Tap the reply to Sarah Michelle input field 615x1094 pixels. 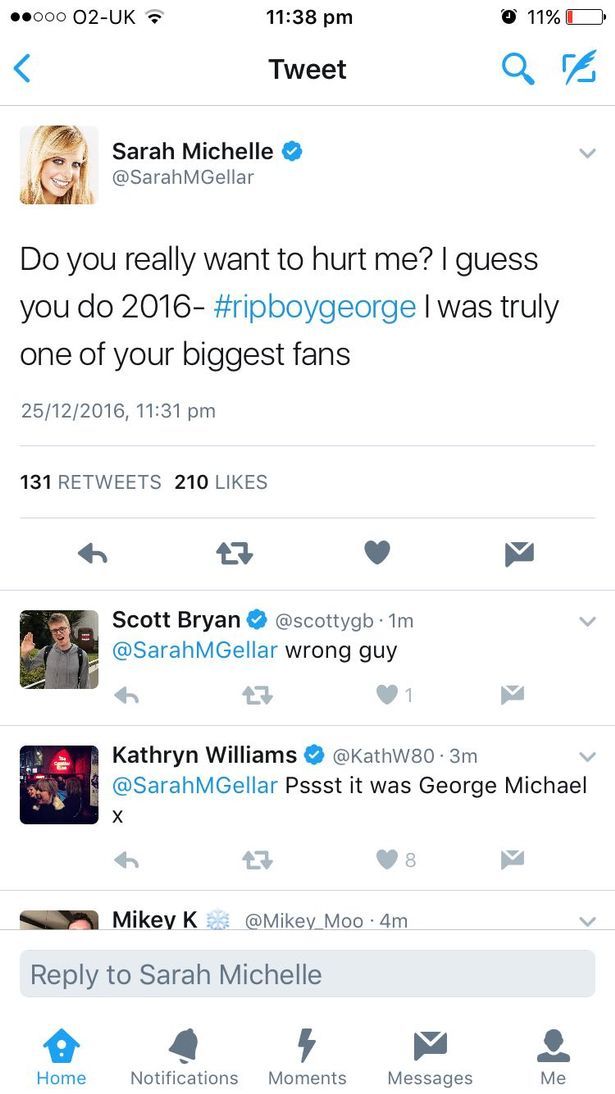[x=307, y=973]
